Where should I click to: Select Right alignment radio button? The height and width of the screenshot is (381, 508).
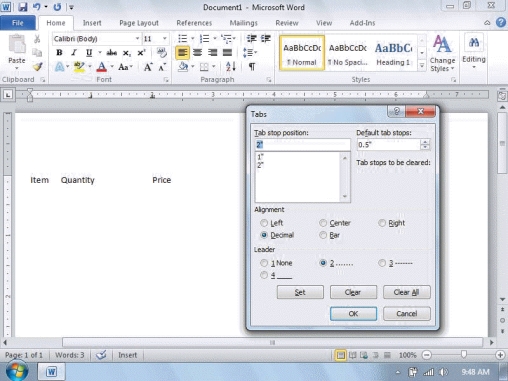point(382,223)
